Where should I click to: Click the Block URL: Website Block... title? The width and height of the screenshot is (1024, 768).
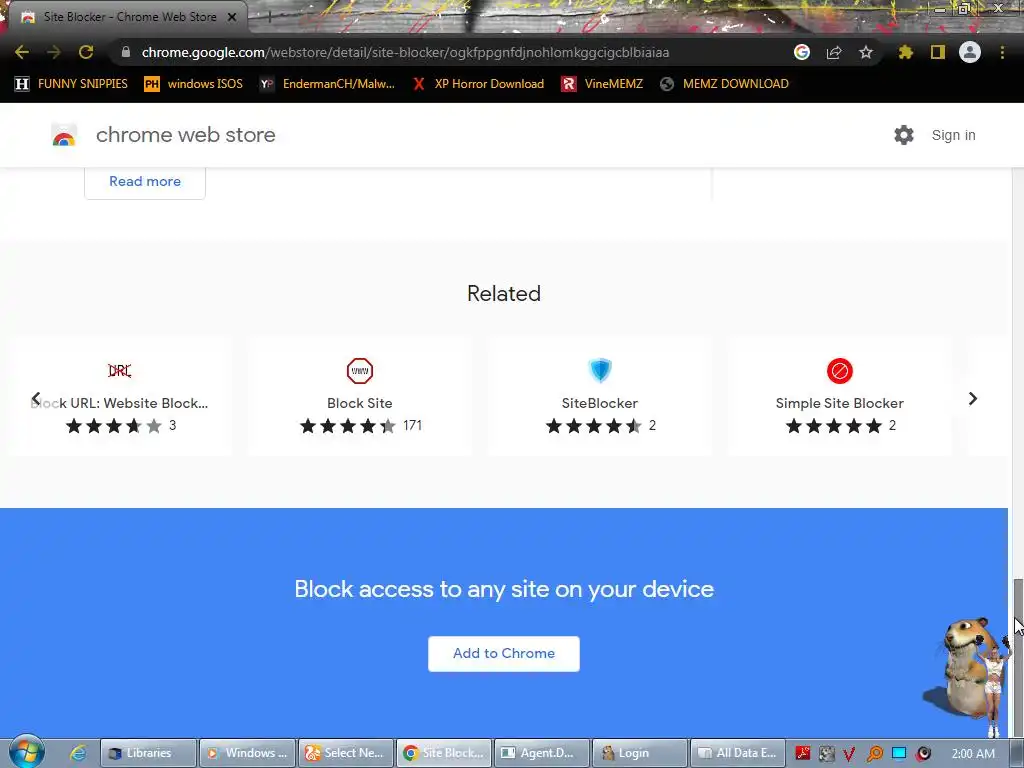click(x=120, y=403)
